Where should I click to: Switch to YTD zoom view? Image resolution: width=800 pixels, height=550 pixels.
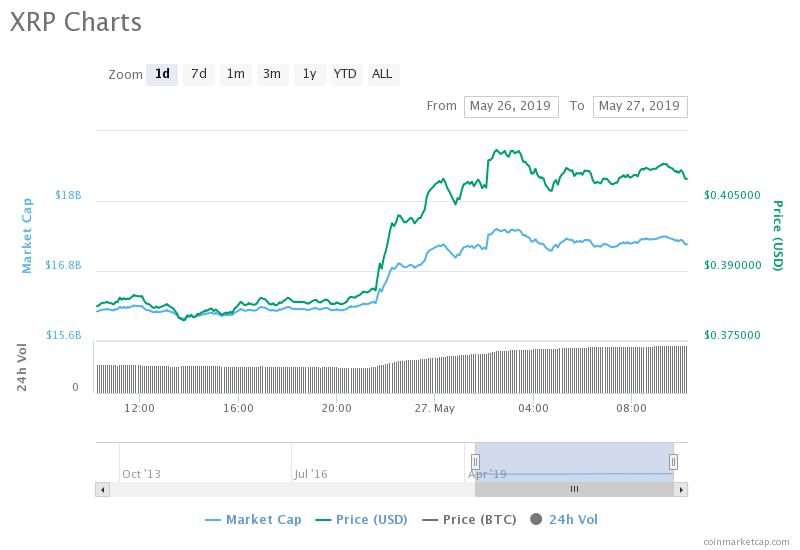pyautogui.click(x=345, y=74)
